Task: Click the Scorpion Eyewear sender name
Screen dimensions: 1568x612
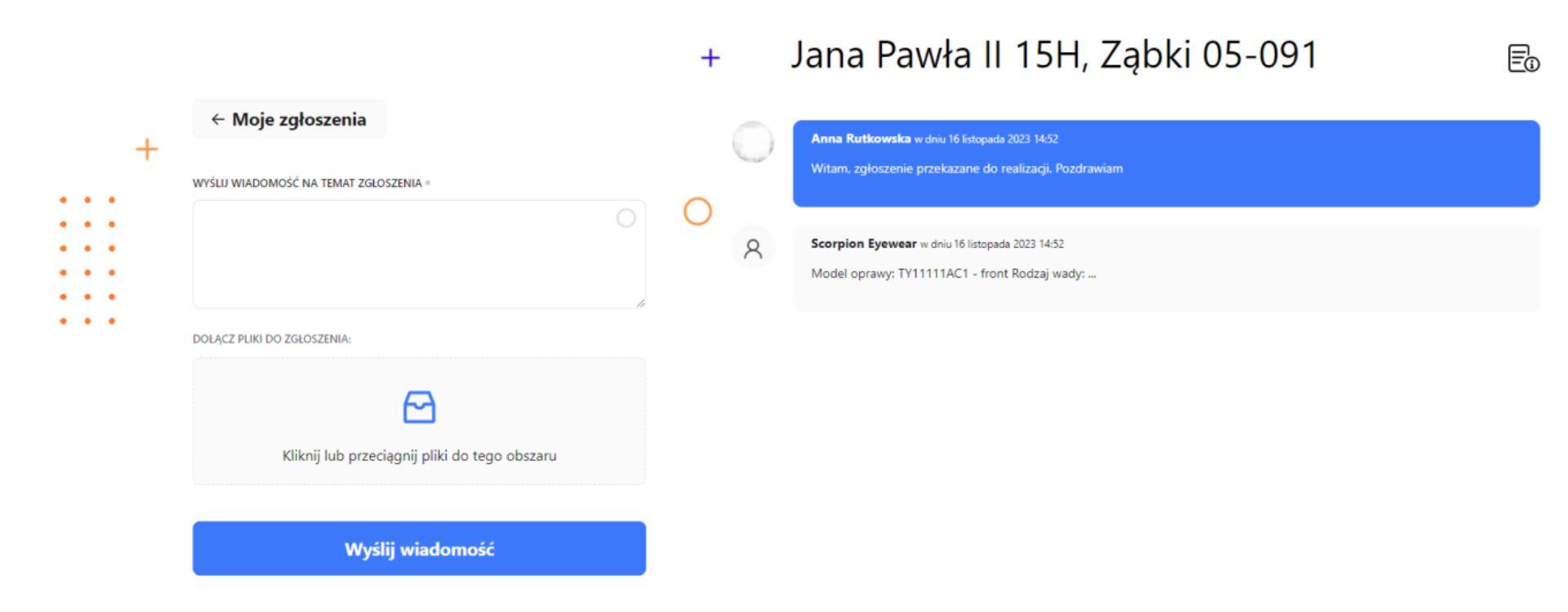Action: [863, 244]
